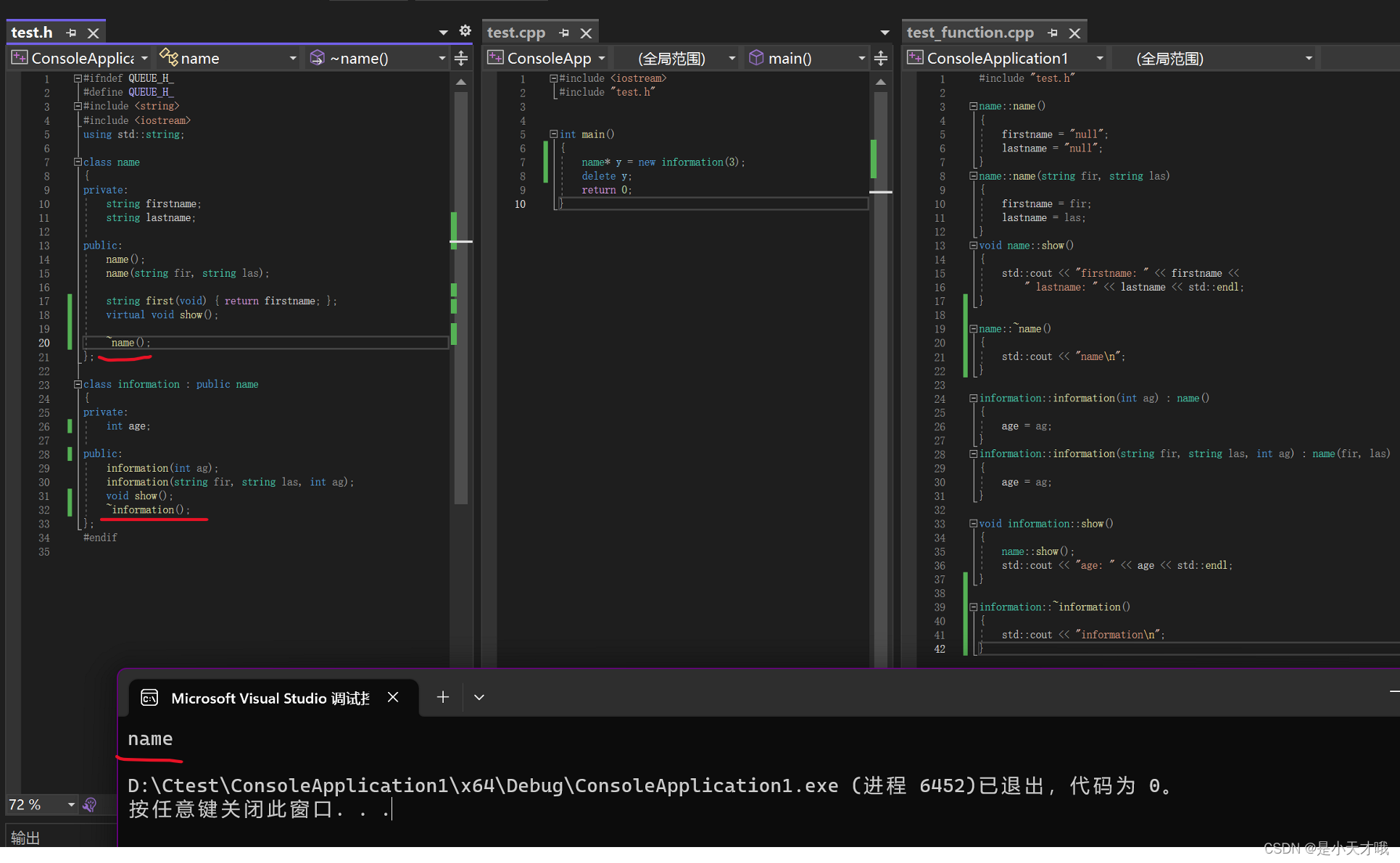Switch to the test.cpp tab
1400x863 pixels.
pyautogui.click(x=516, y=33)
